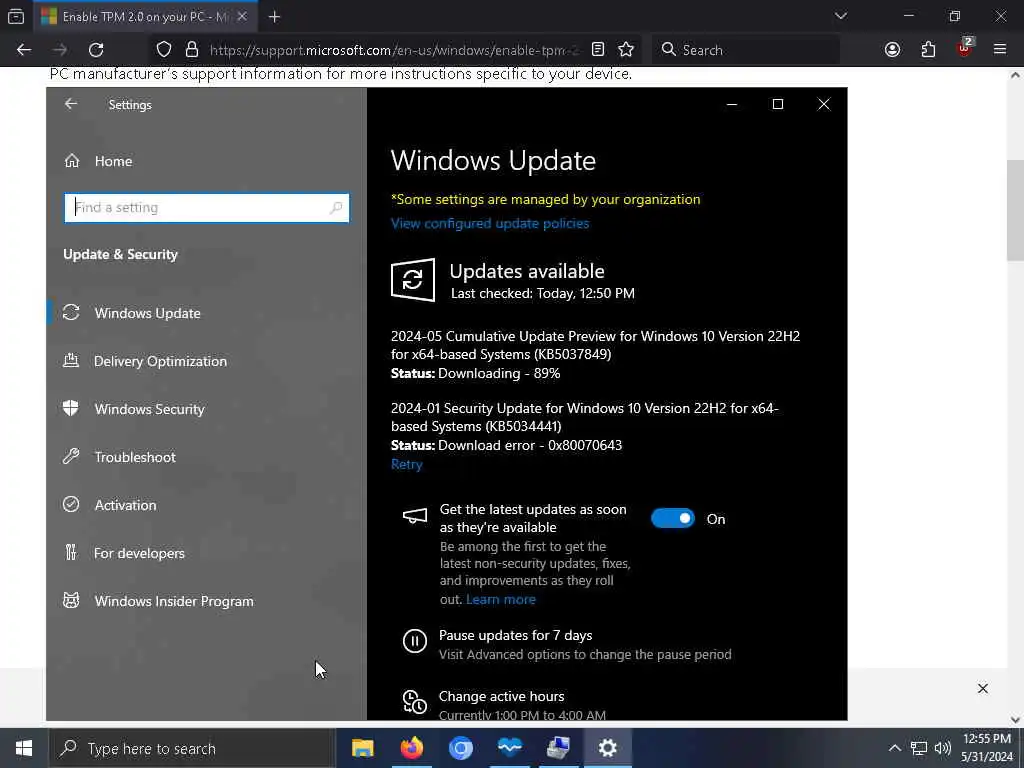This screenshot has width=1024, height=768.
Task: Show tracking protection shield info
Action: tap(164, 50)
